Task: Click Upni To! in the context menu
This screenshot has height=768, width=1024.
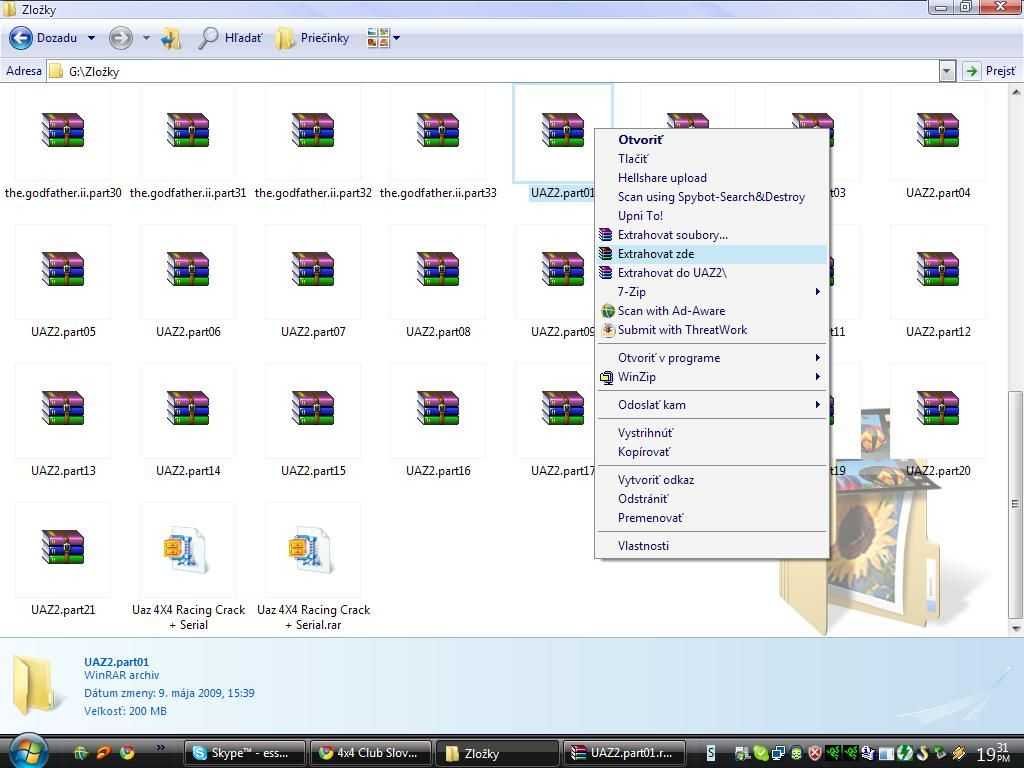Action: coord(712,216)
